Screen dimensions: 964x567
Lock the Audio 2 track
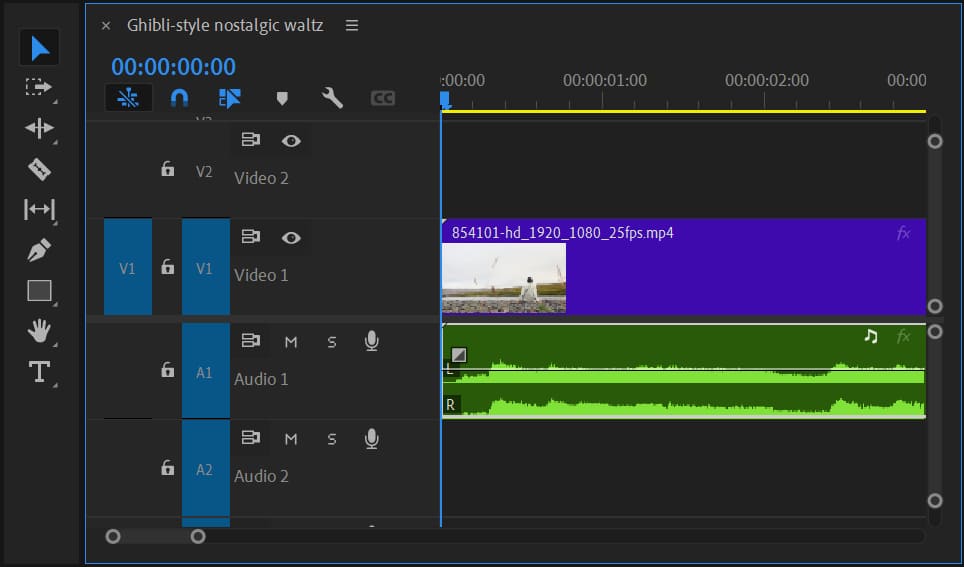[x=167, y=468]
